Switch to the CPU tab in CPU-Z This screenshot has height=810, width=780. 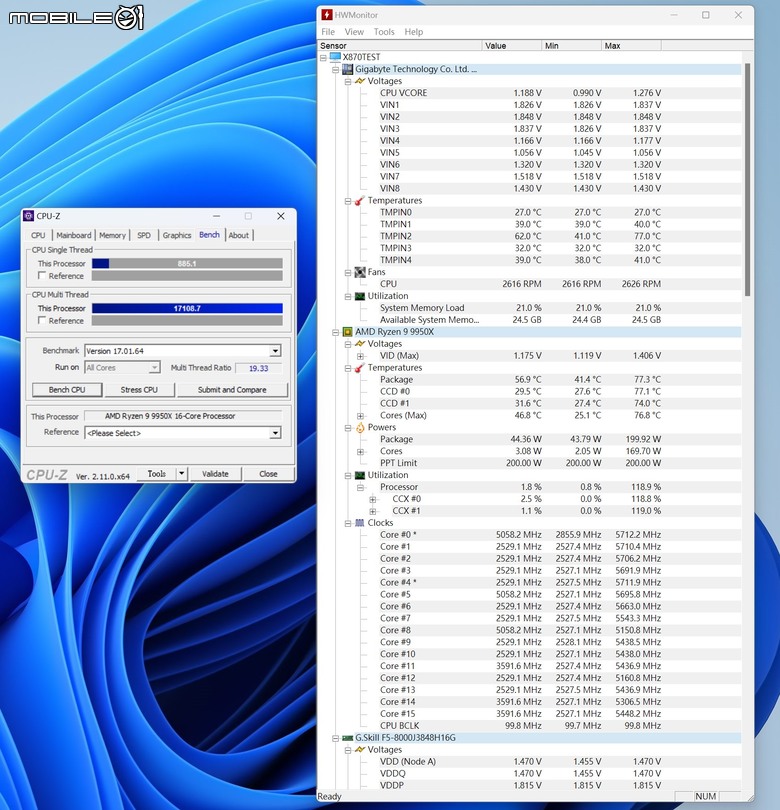tap(38, 235)
